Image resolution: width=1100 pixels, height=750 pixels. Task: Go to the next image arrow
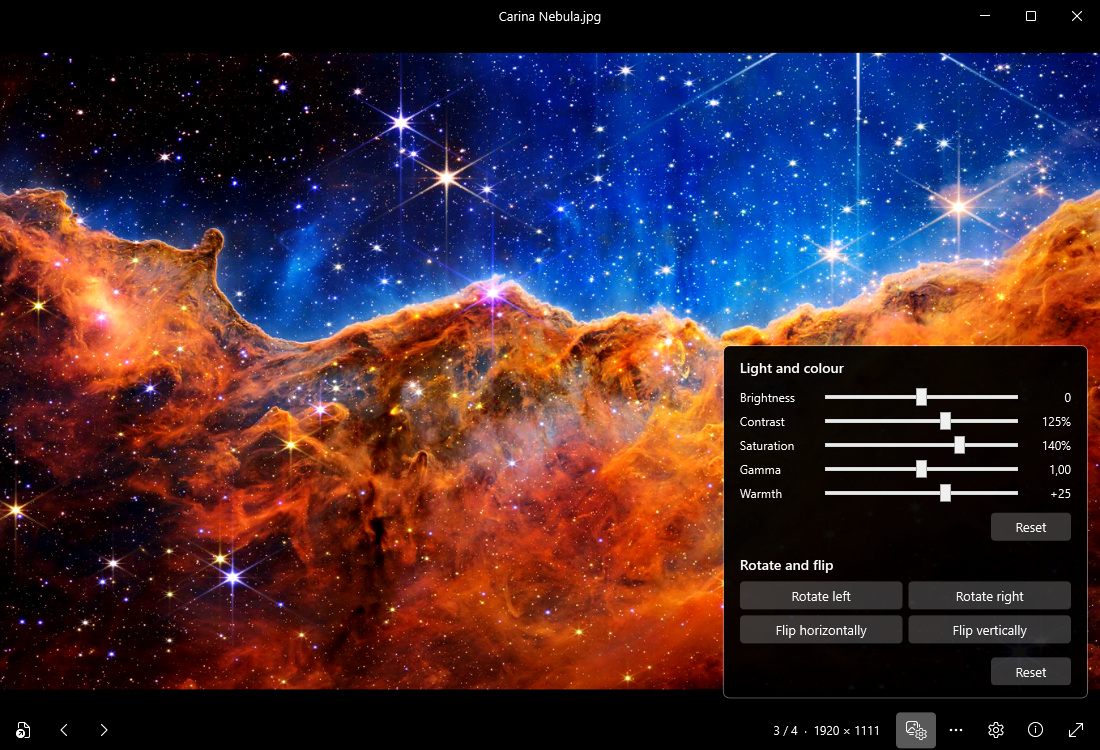pos(104,730)
